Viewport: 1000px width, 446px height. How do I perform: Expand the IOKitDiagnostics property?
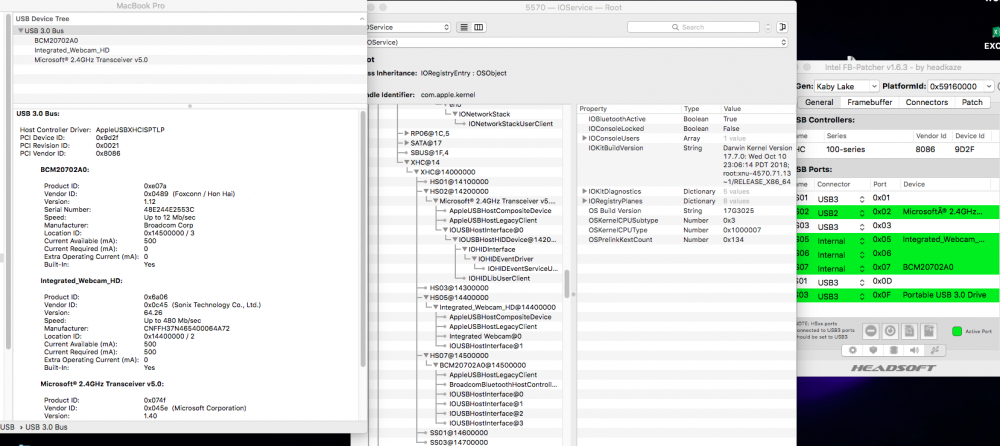click(x=584, y=191)
